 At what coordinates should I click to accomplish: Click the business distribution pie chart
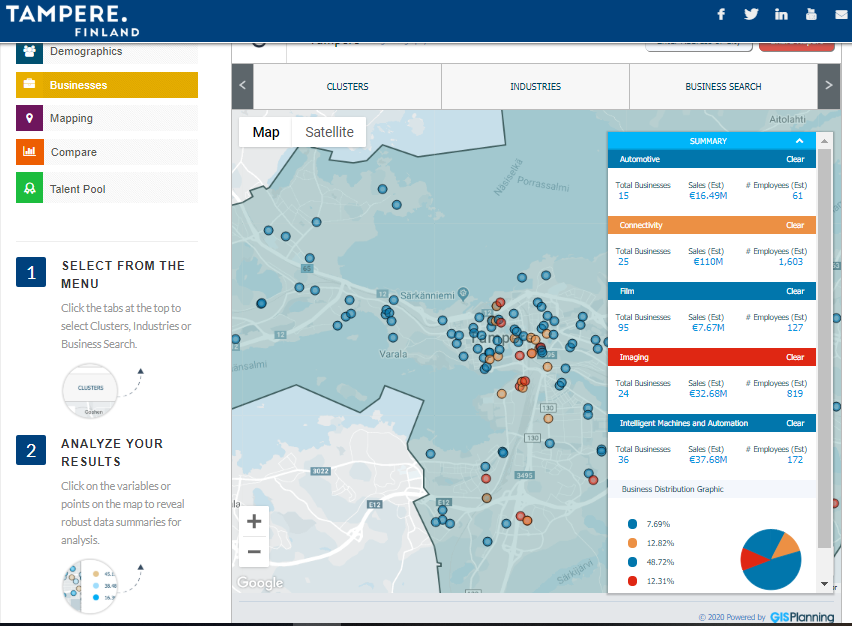770,559
